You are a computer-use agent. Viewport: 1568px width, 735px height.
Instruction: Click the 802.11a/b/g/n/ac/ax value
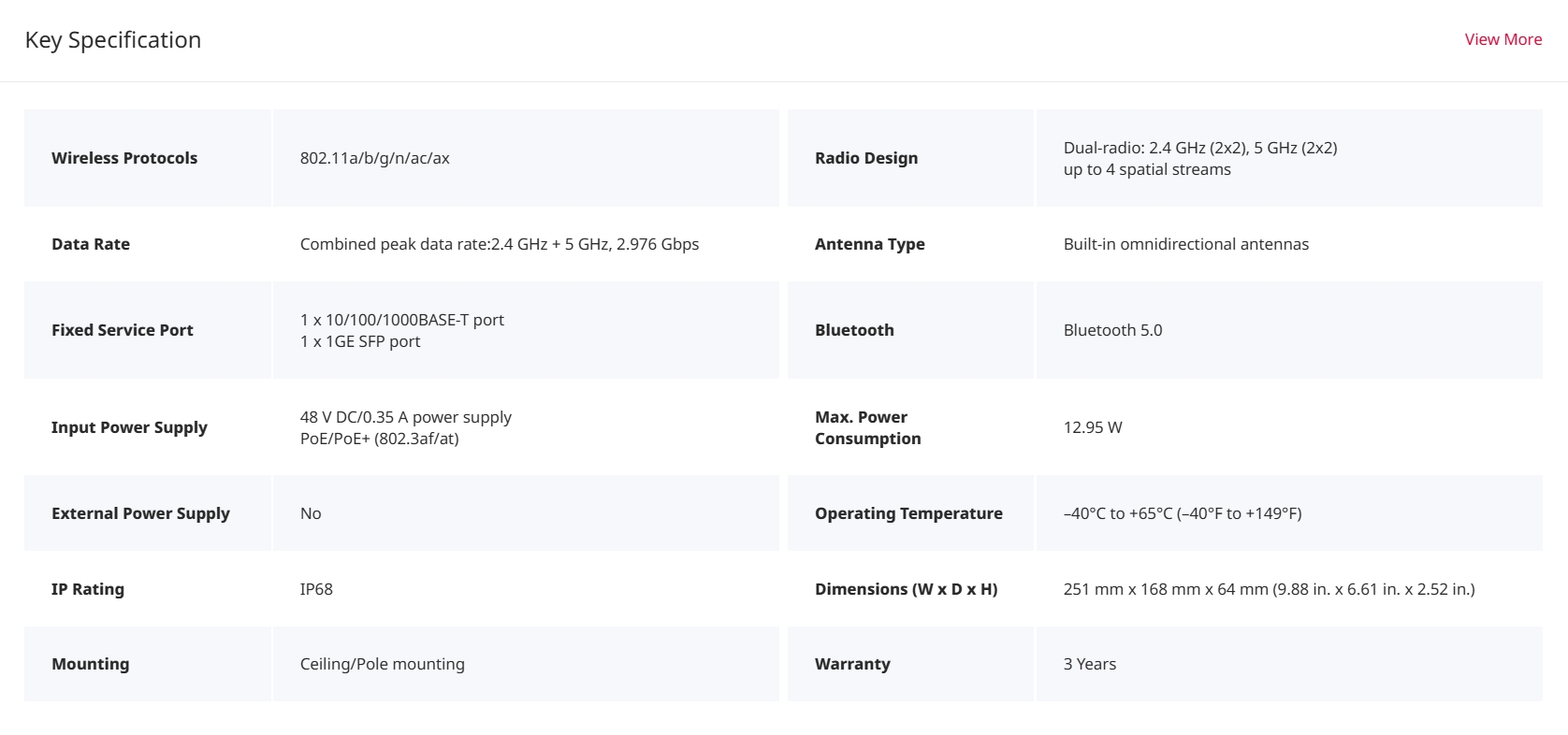tap(374, 158)
